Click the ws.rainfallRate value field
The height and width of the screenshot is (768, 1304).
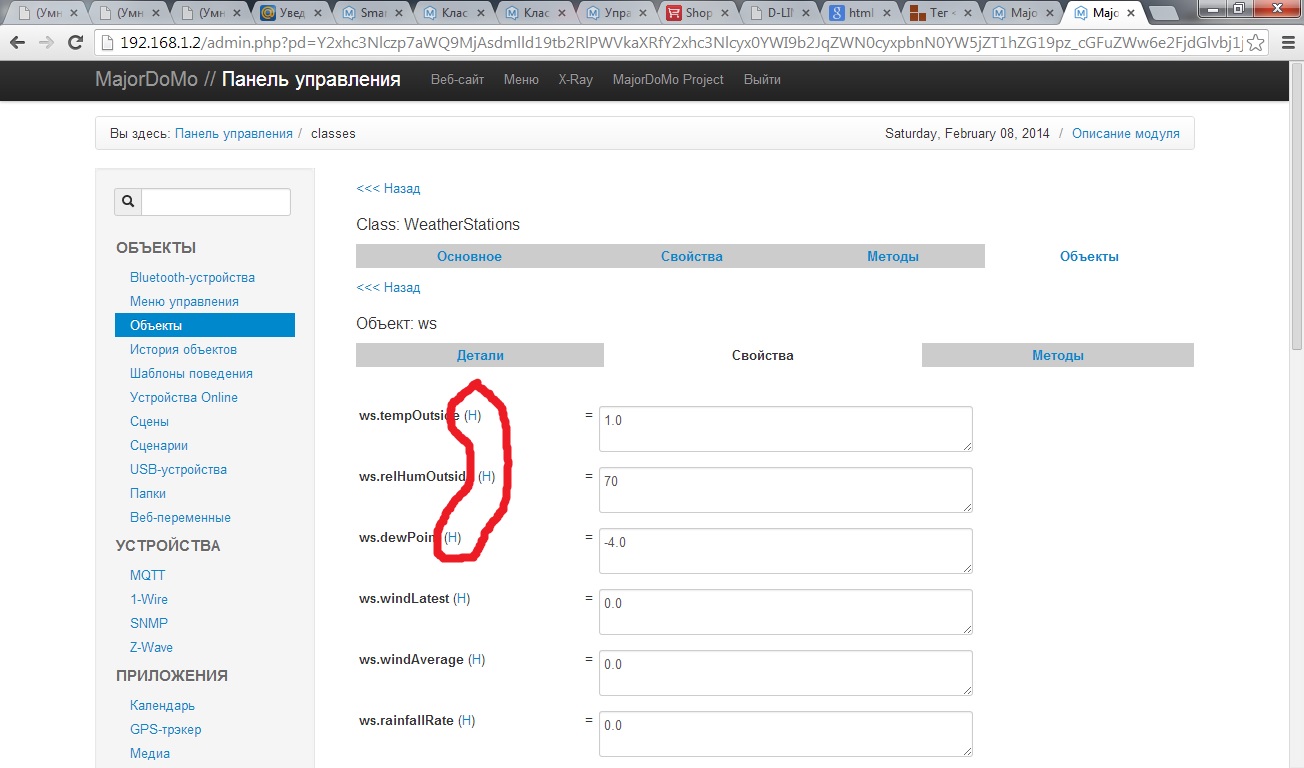(786, 734)
